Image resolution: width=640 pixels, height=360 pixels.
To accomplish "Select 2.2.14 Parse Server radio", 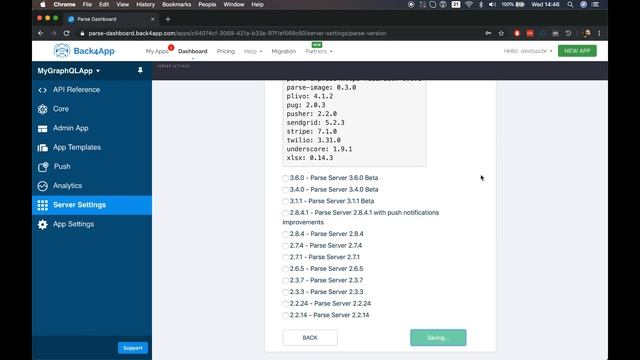I will pyautogui.click(x=285, y=315).
